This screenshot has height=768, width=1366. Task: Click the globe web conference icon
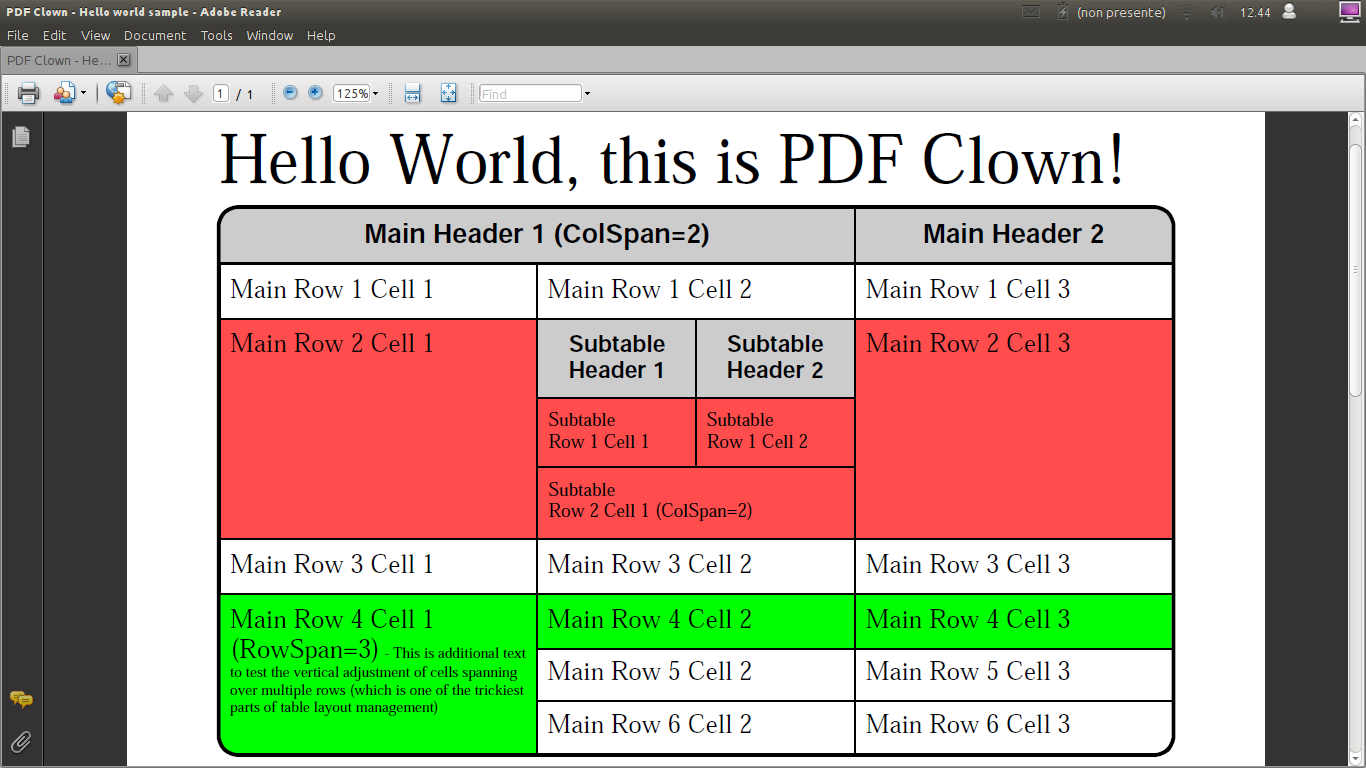point(118,93)
